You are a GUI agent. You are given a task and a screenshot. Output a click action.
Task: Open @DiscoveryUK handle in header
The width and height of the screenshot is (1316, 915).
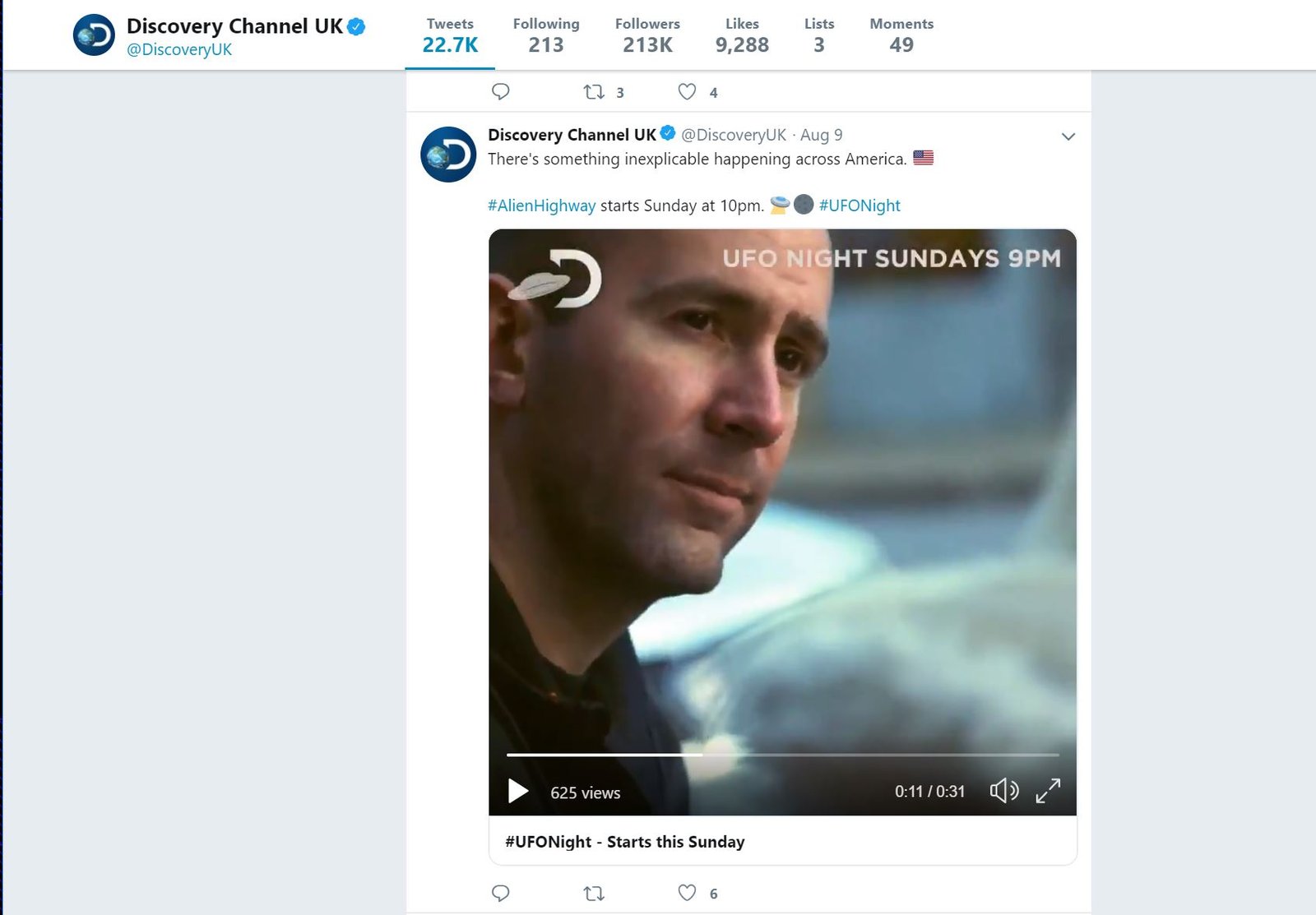(x=179, y=49)
